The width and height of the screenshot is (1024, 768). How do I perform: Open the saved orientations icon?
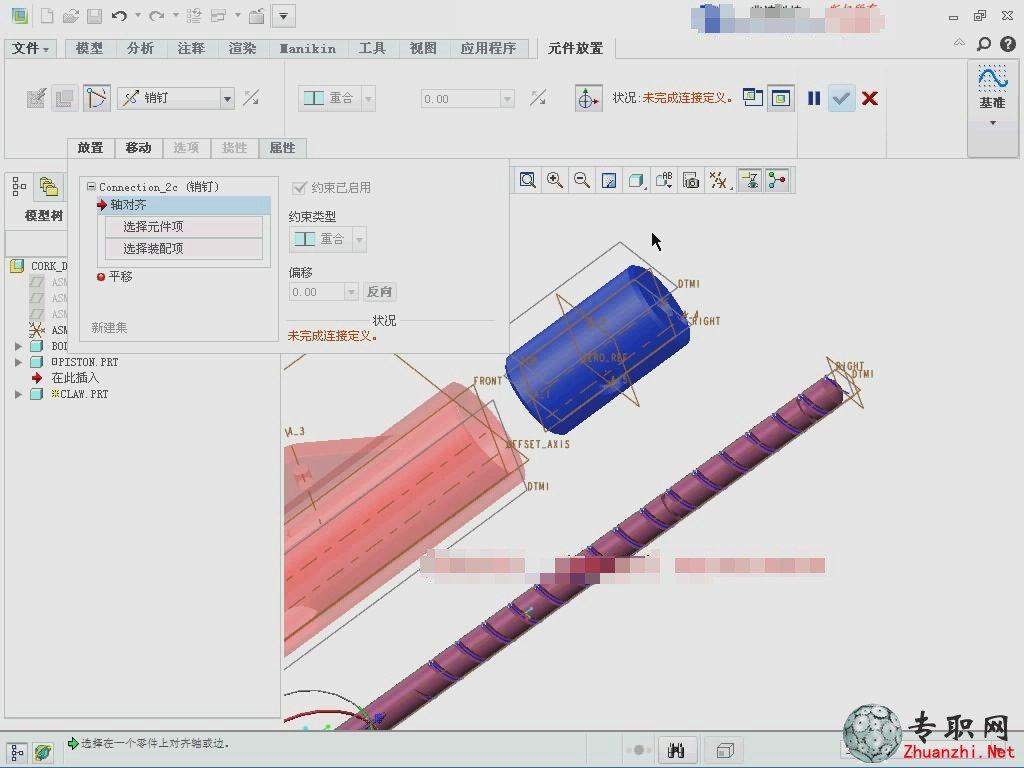point(664,180)
